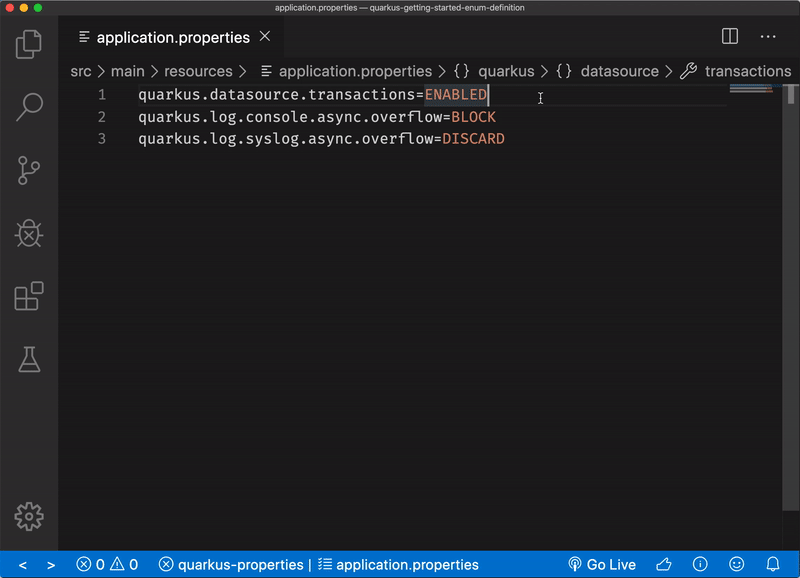Viewport: 800px width, 578px height.
Task: Select the Search icon in the activity bar
Action: point(28,106)
